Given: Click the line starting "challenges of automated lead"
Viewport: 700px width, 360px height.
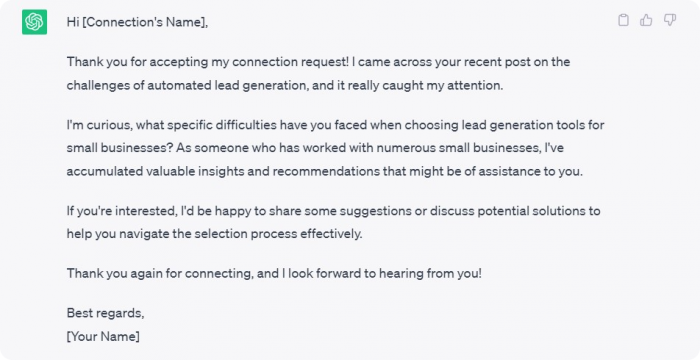Looking at the screenshot, I should pos(285,85).
